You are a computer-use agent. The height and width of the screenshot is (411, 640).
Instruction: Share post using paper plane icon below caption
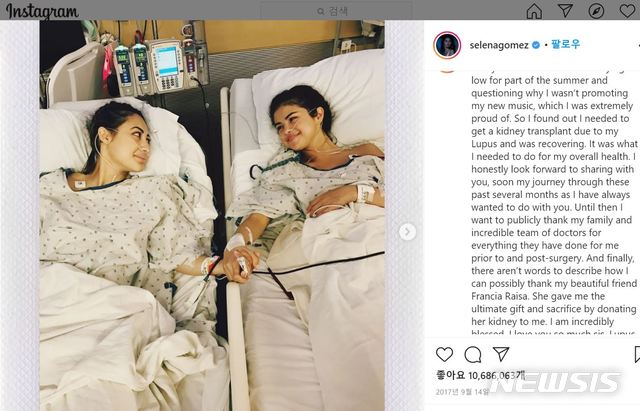point(501,354)
